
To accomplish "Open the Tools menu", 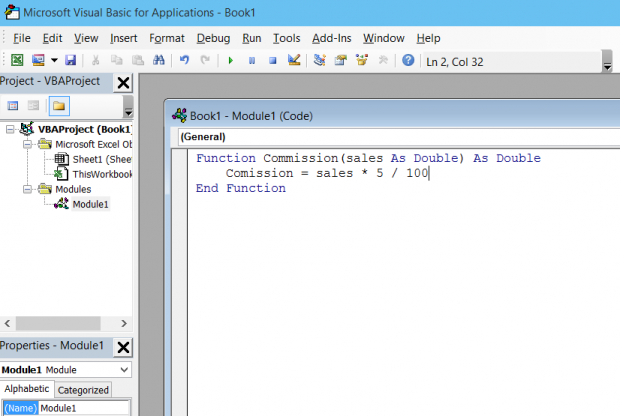I will (287, 38).
